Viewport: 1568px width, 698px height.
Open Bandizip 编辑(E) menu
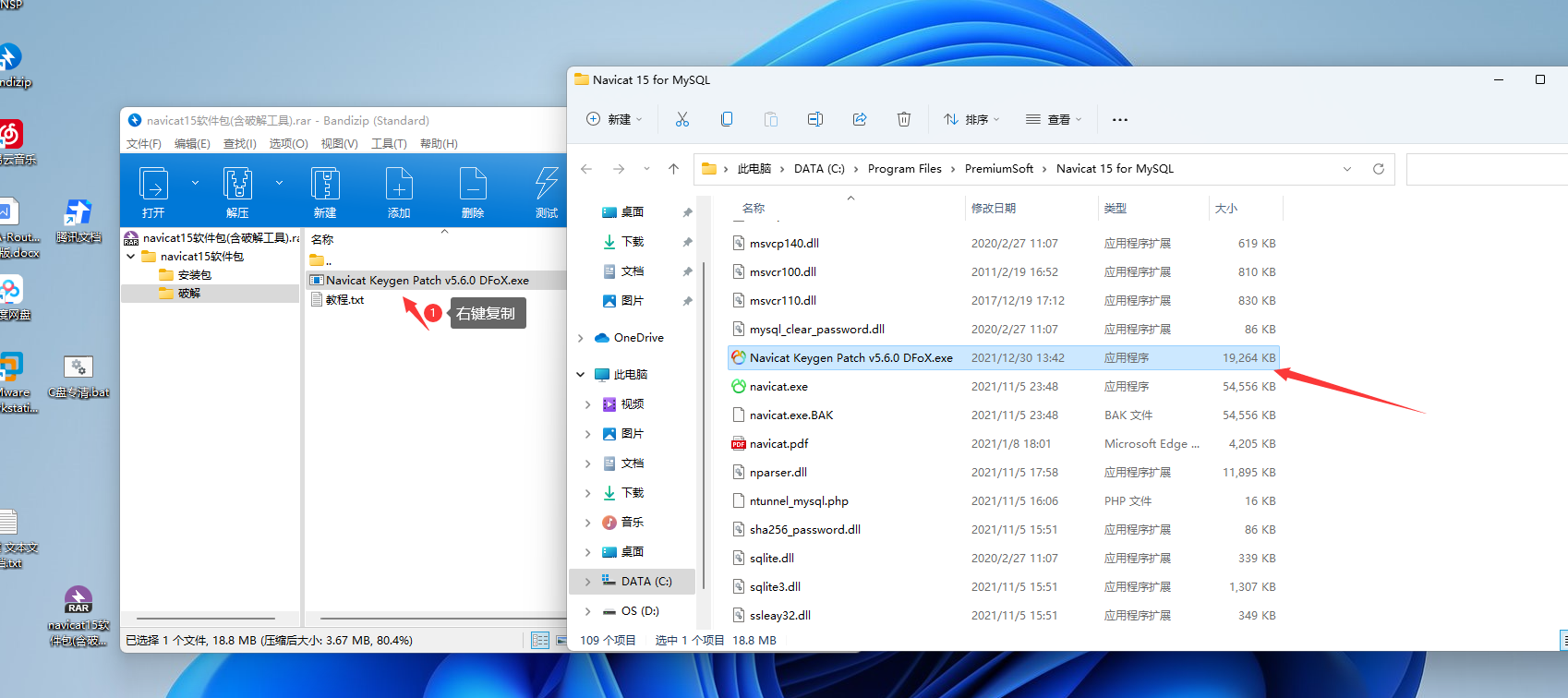click(192, 144)
